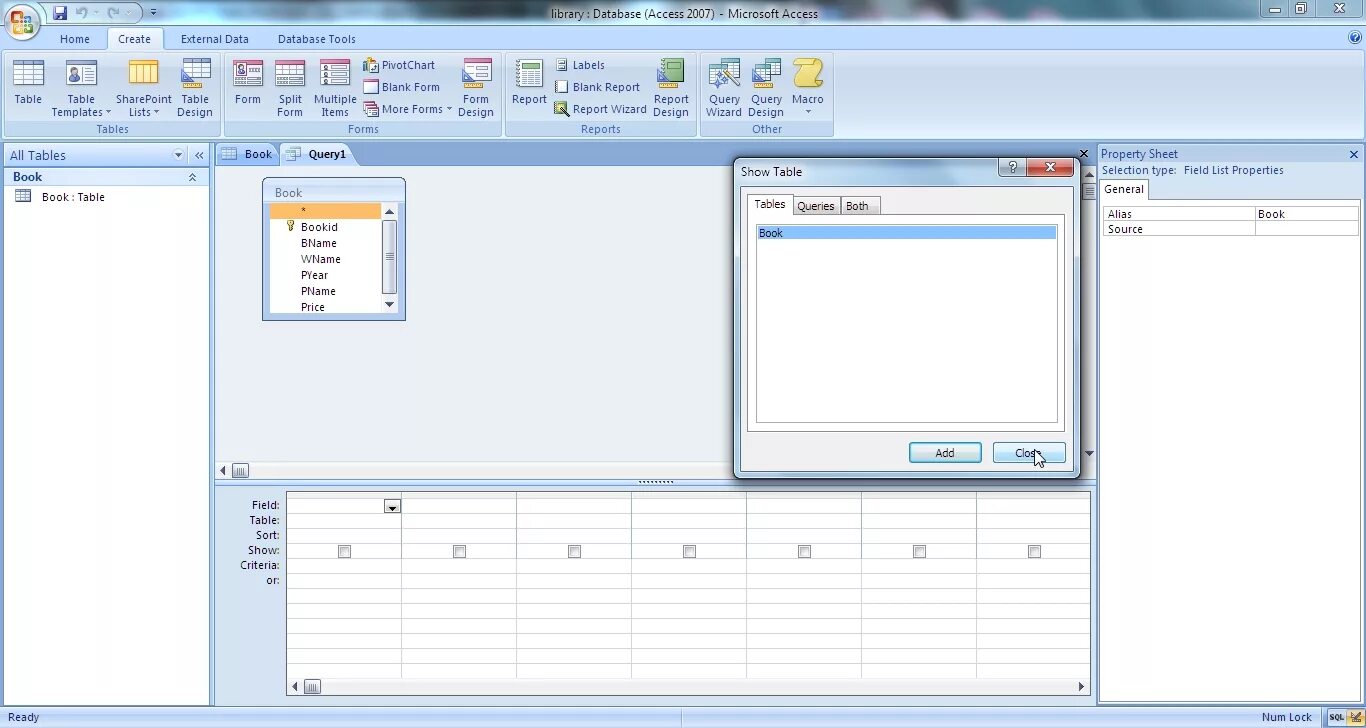Screen dimensions: 1366x728
Task: Toggle Show checkbox in second column
Action: [x=459, y=551]
